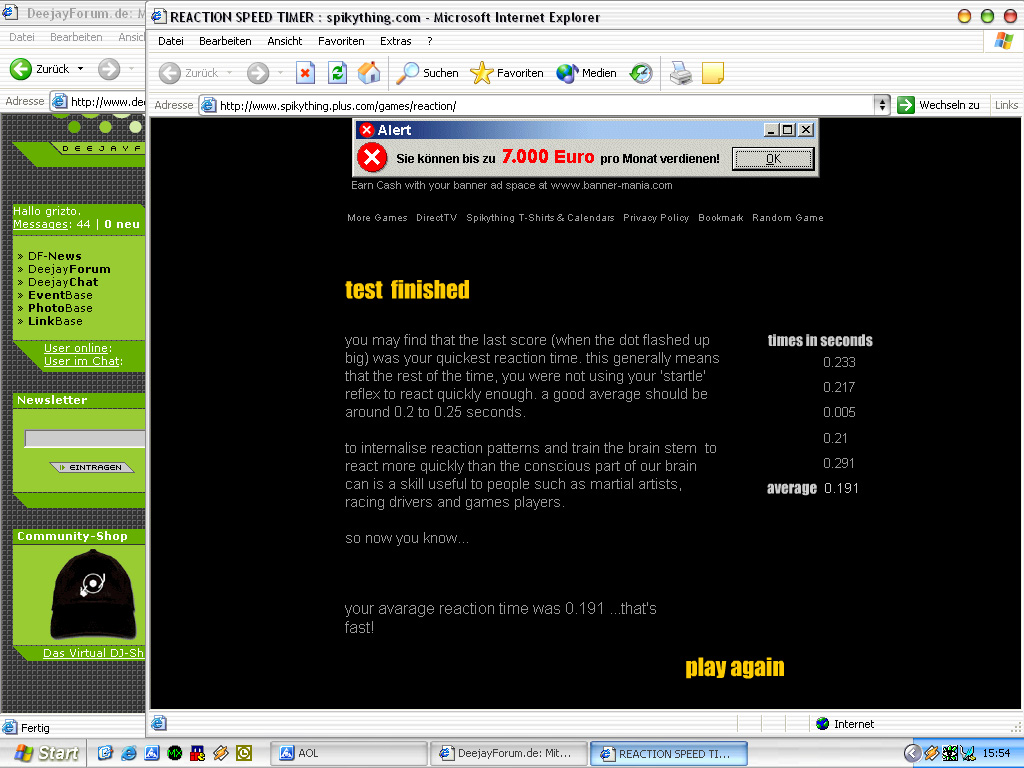Open the browsing History (Verlauf) icon
Image resolution: width=1024 pixels, height=768 pixels.
[x=641, y=73]
